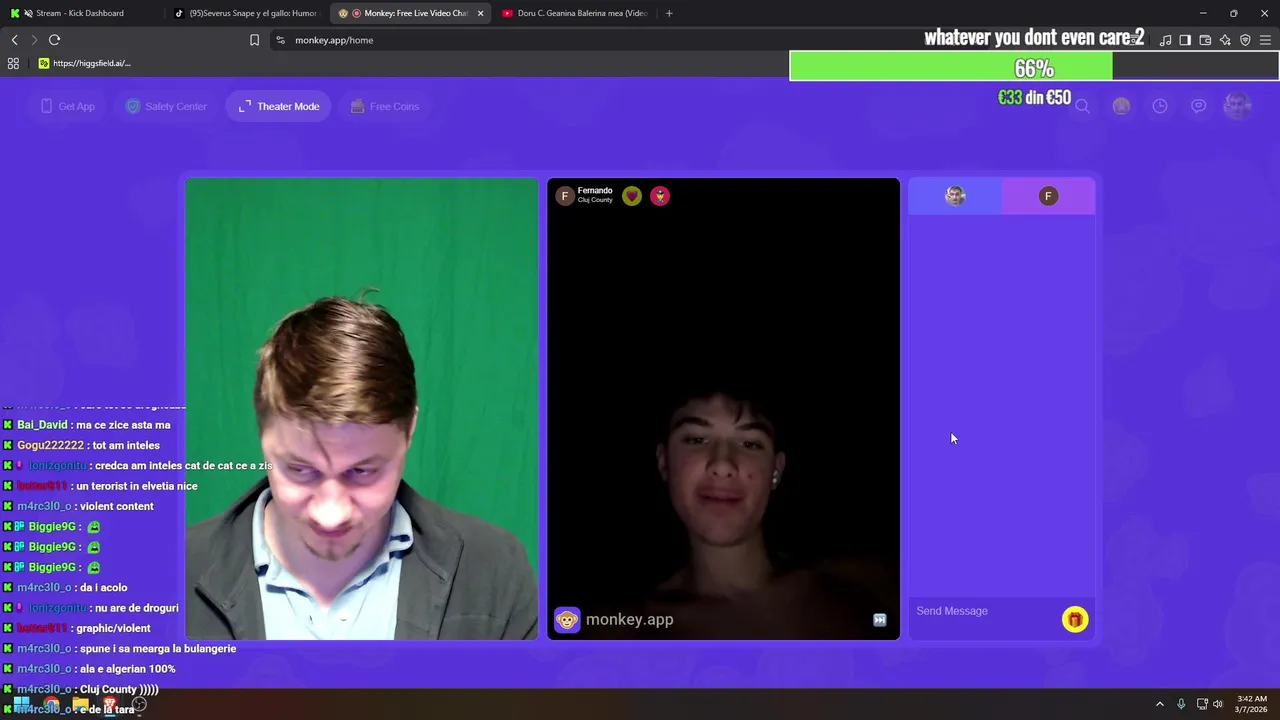The width and height of the screenshot is (1280, 720).
Task: Click Fernando's profile name in the video
Action: tap(595, 190)
